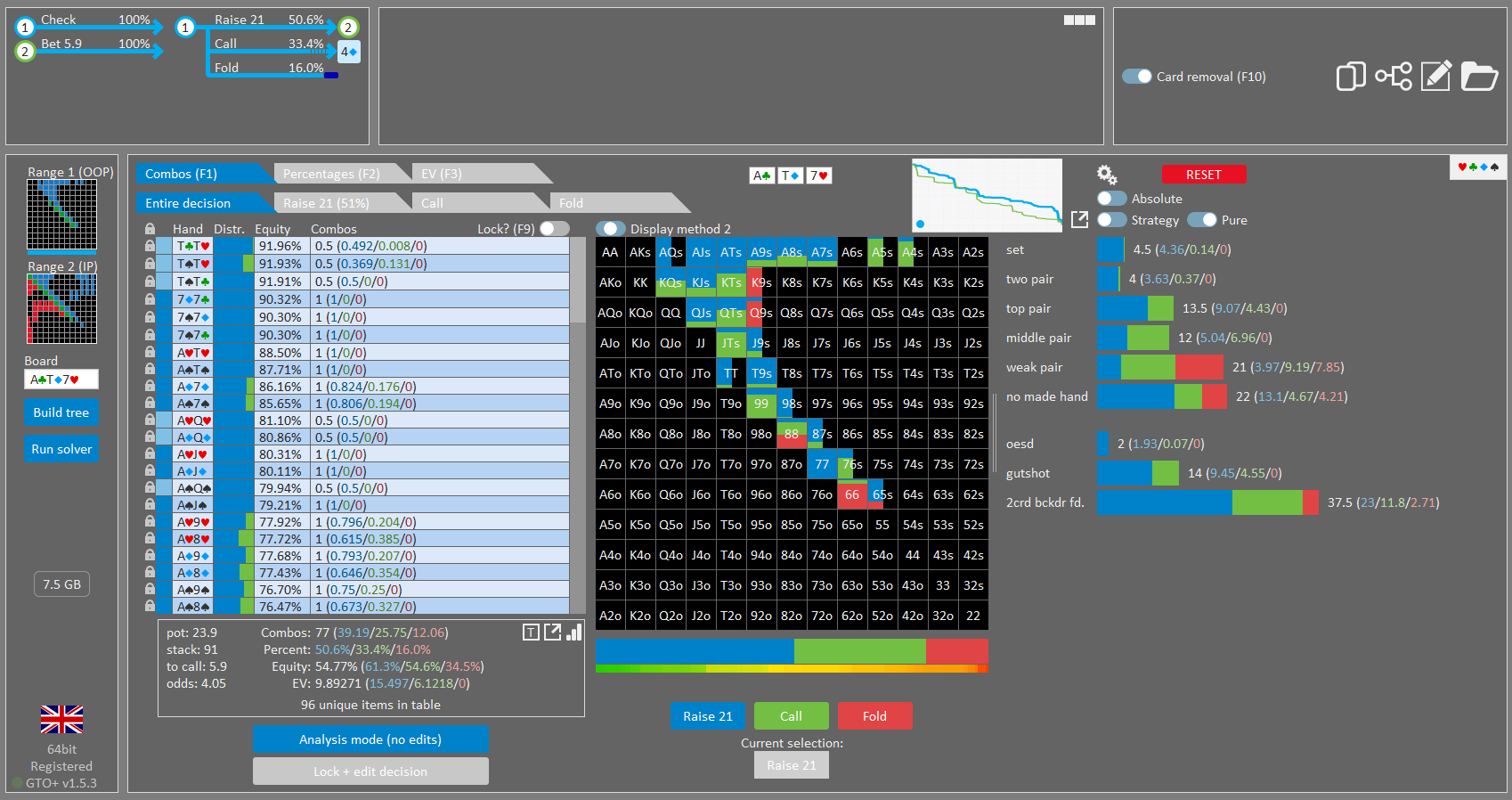Image resolution: width=1512 pixels, height=800 pixels.
Task: Click the T text icon in info panel
Action: coord(531,633)
